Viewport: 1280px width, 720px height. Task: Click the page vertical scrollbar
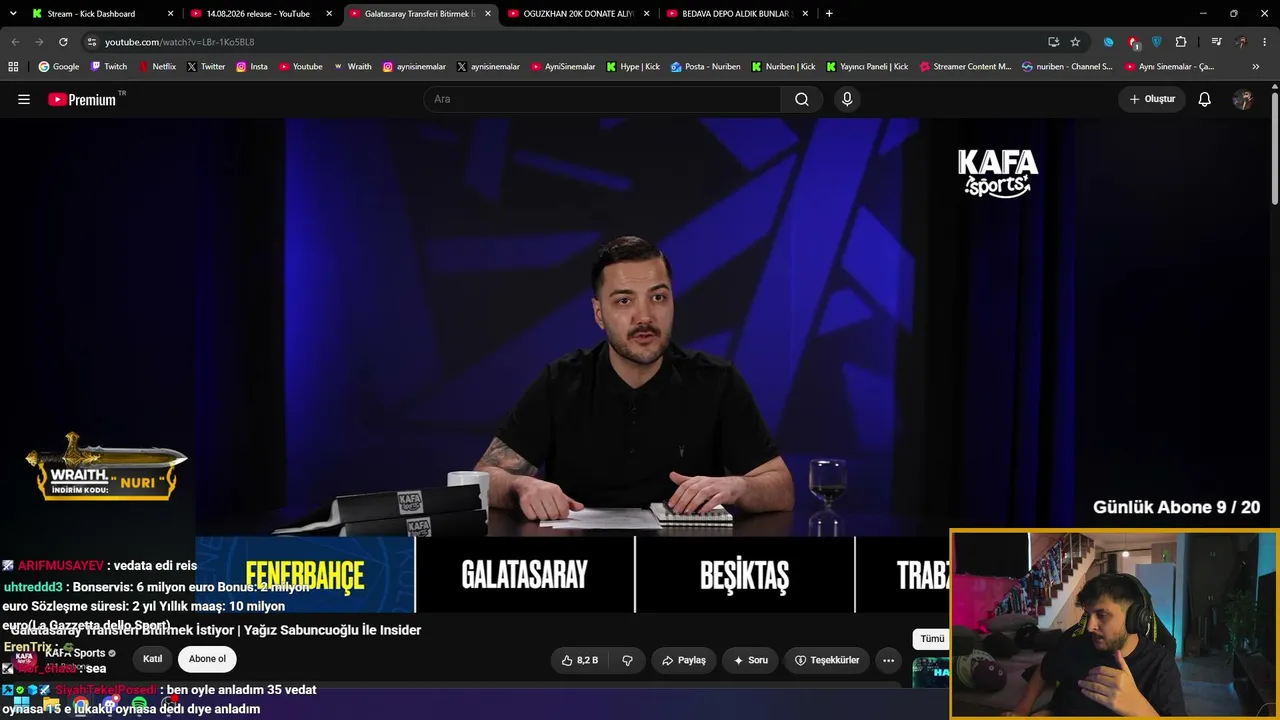(x=1275, y=150)
